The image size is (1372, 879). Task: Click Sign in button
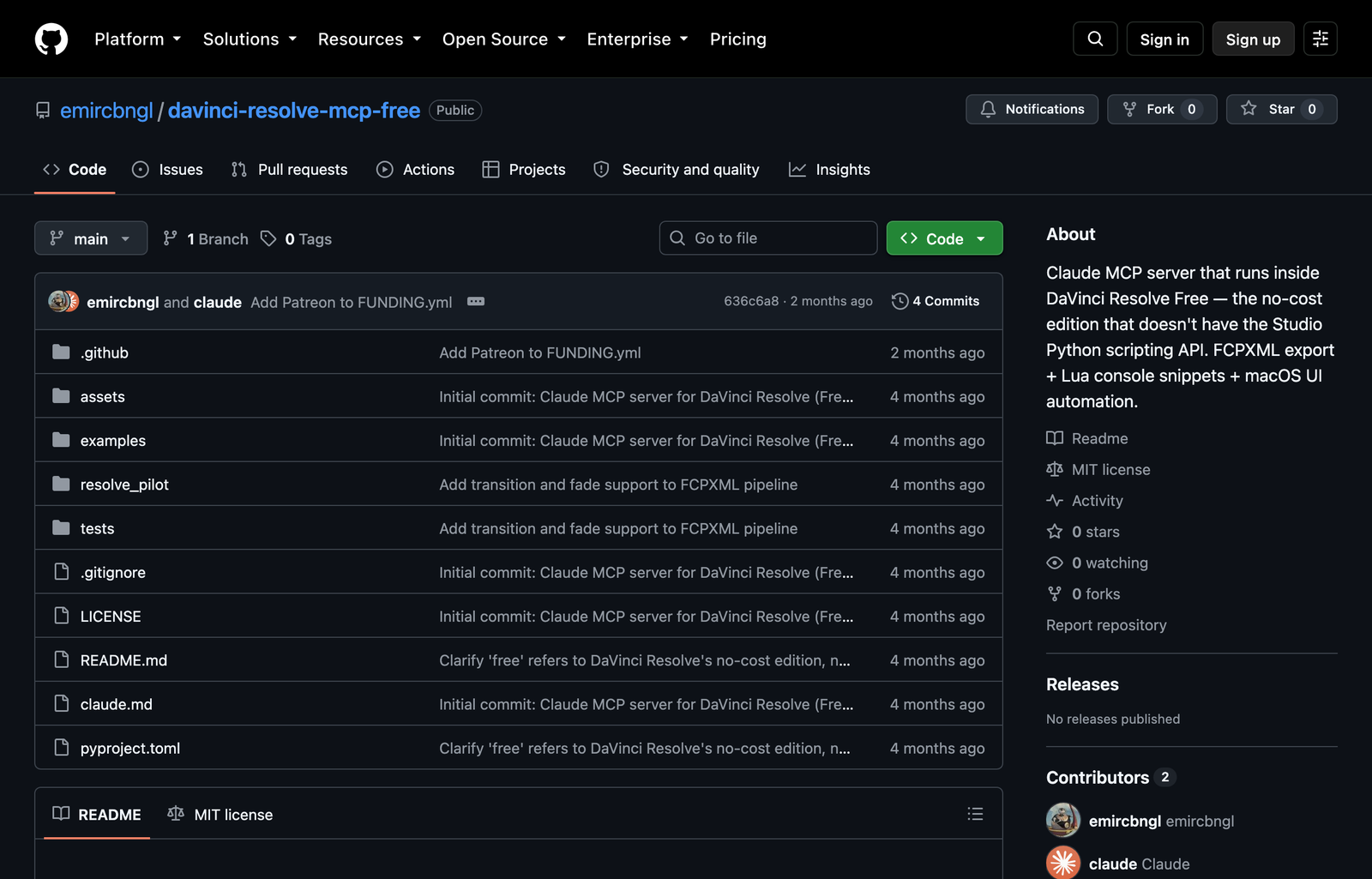(x=1164, y=39)
